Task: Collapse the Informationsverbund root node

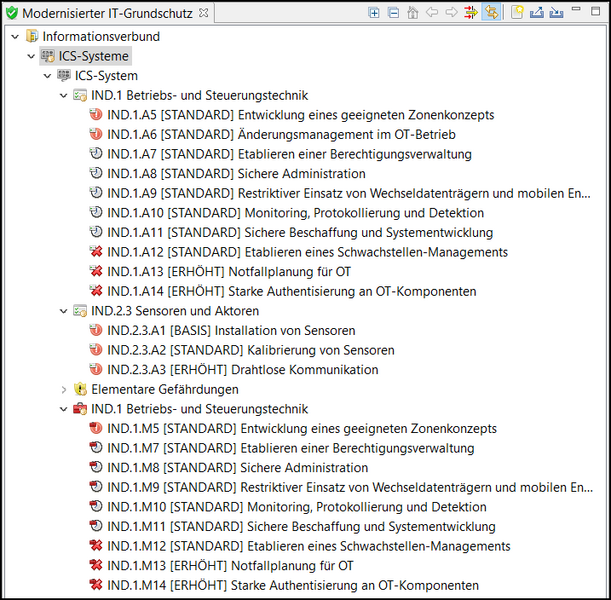Action: tap(15, 37)
